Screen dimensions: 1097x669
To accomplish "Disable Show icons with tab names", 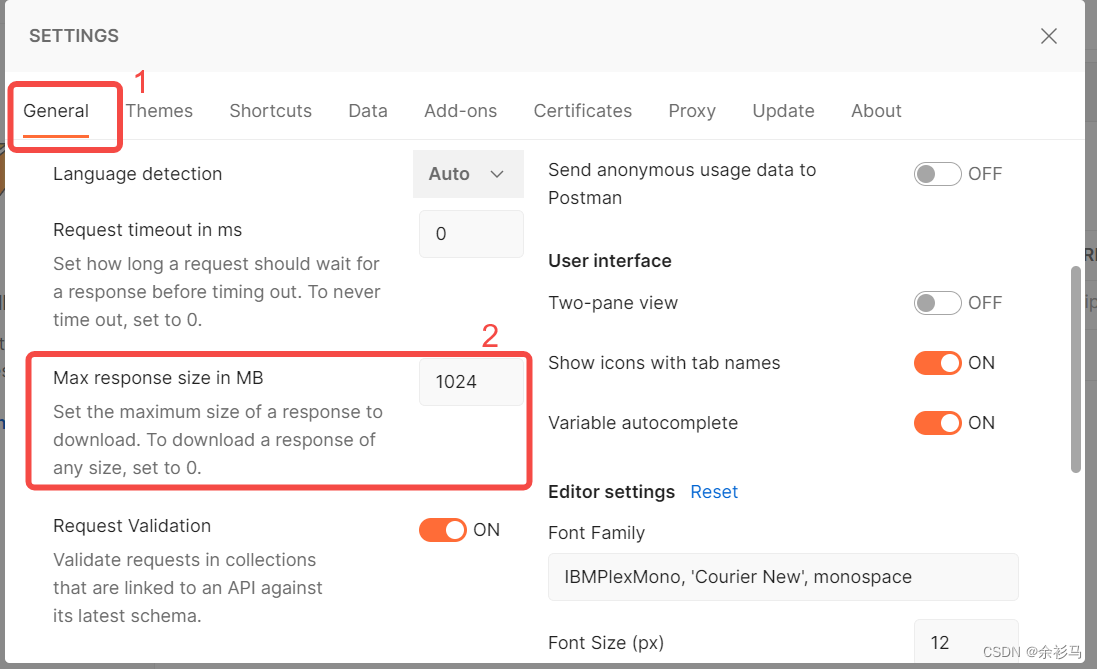I will (x=937, y=363).
